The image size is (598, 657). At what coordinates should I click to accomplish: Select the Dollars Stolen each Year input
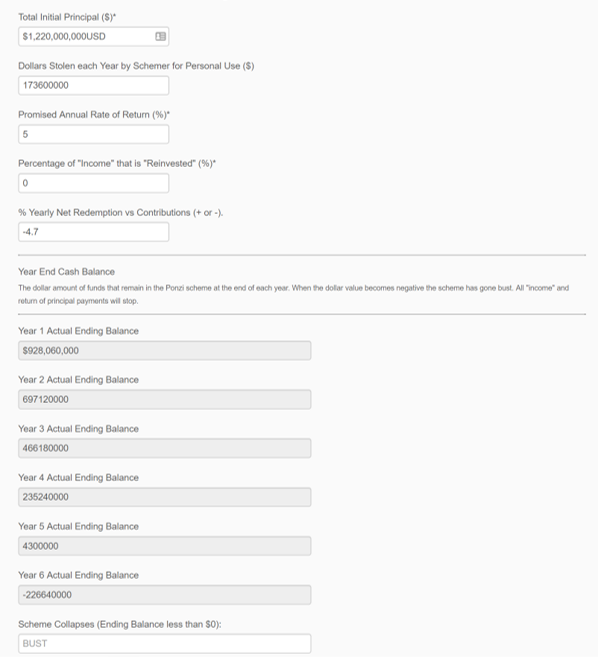click(x=93, y=85)
